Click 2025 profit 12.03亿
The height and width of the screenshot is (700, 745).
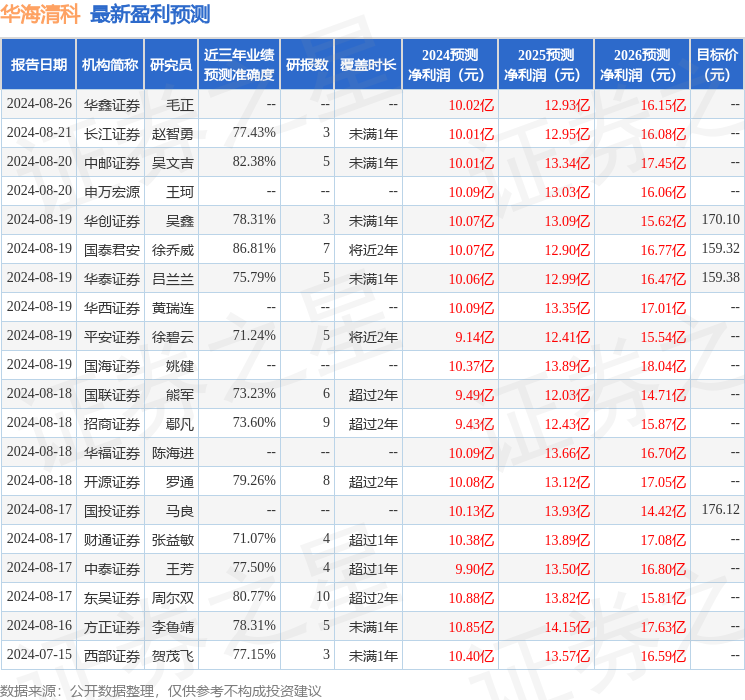point(567,395)
